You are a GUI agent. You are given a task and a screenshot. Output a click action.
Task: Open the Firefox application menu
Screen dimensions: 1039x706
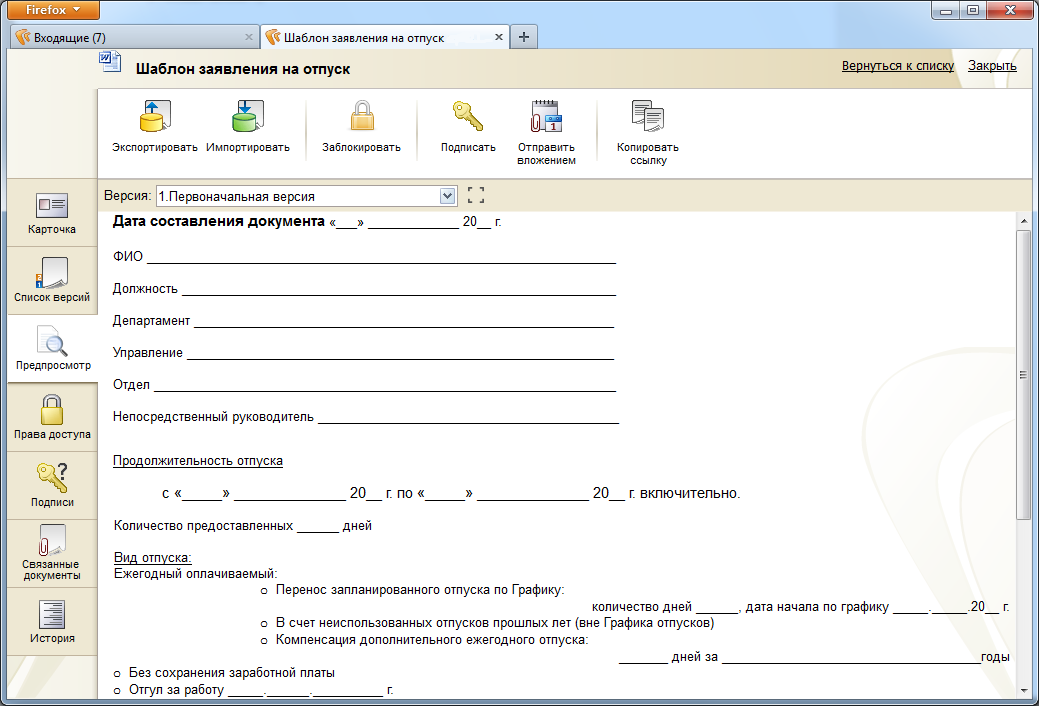[x=53, y=10]
